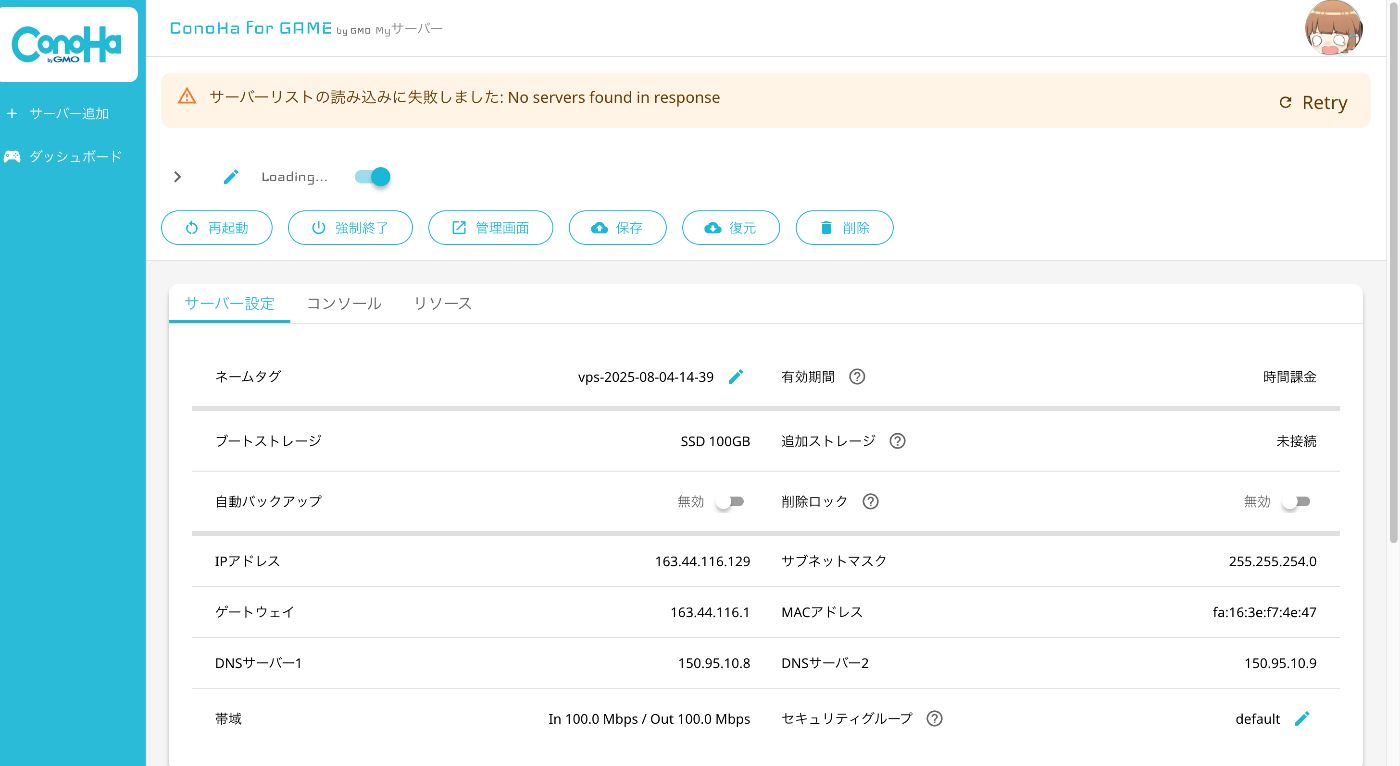This screenshot has width=1400, height=766.
Task: Click the subnet mask 255.255.254.0
Action: (x=1272, y=561)
